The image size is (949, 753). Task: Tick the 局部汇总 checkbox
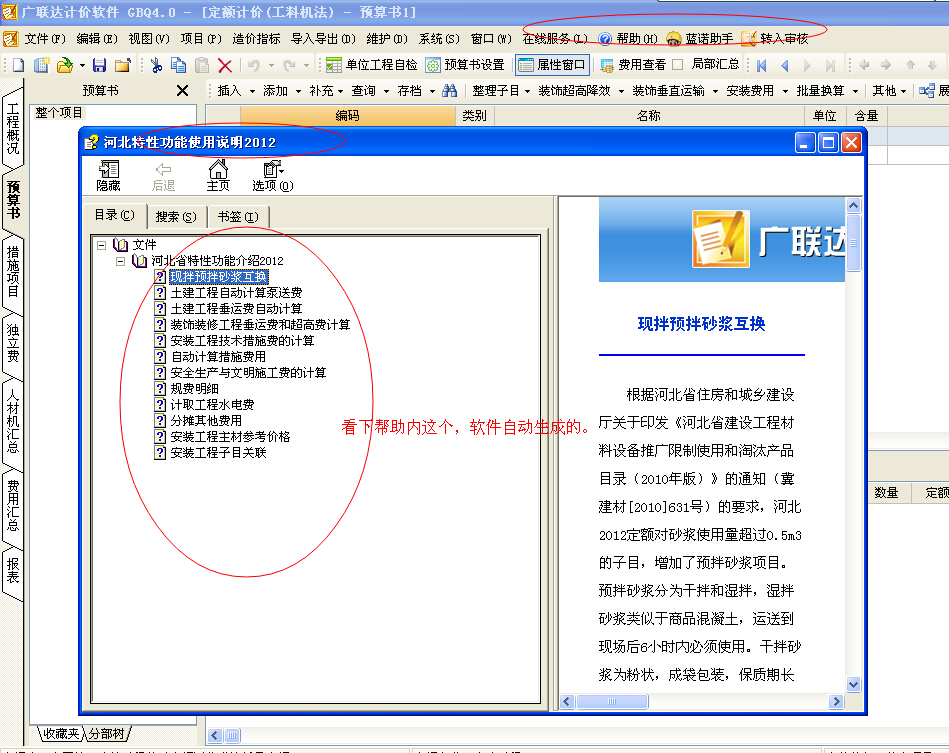coord(678,64)
